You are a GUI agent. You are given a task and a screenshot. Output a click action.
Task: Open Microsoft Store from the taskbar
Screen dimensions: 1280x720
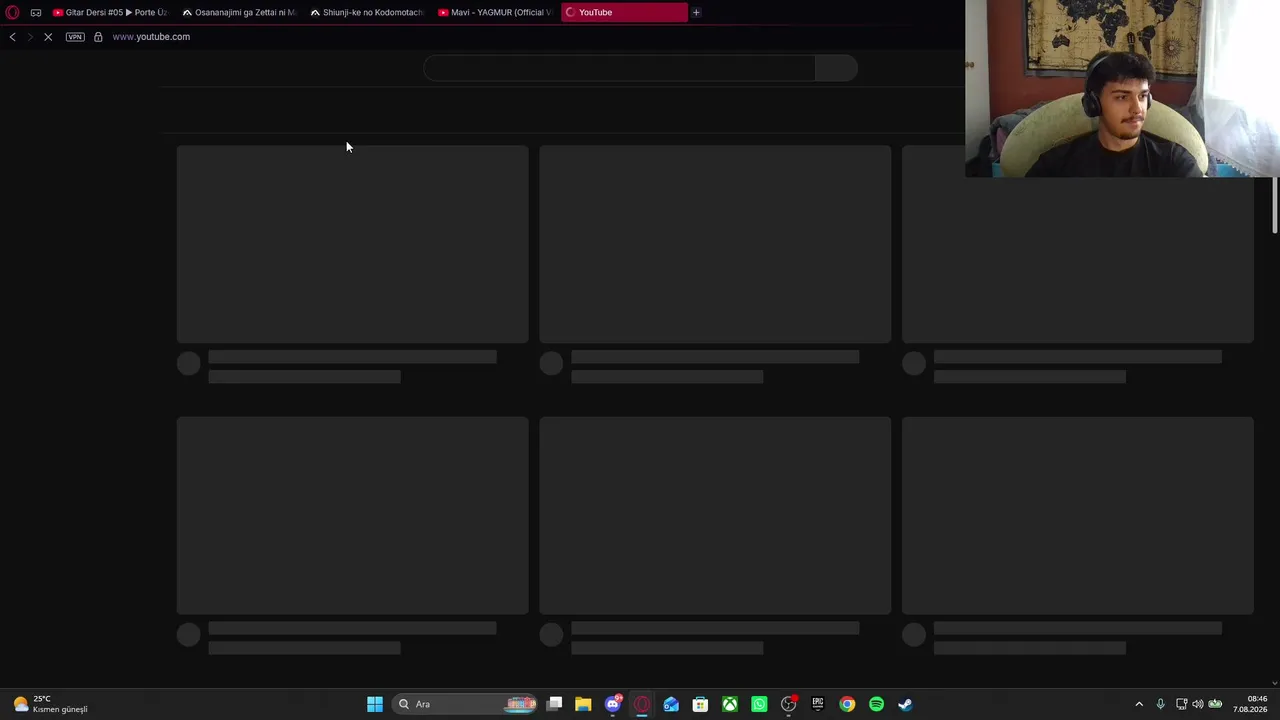(x=700, y=704)
